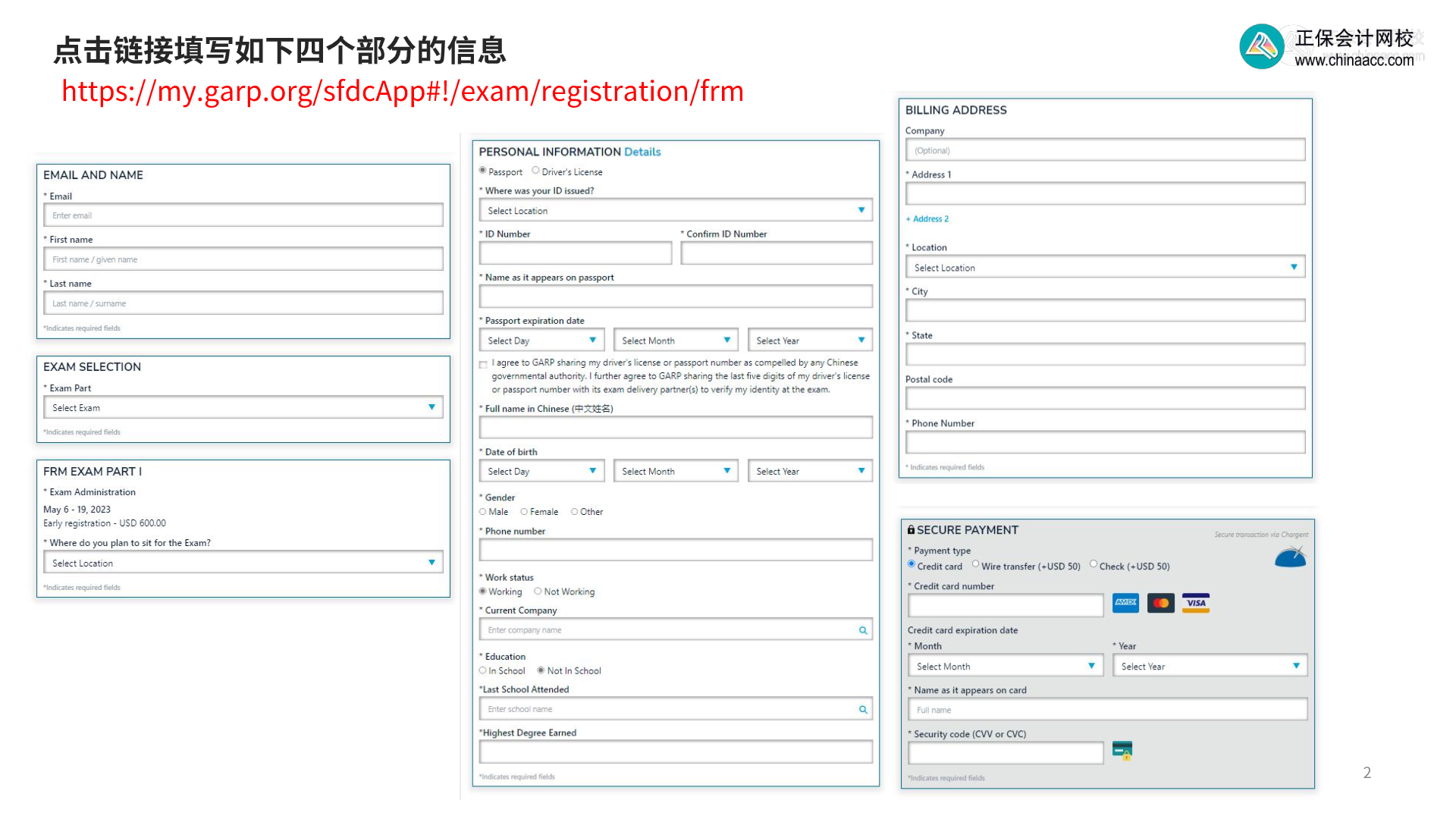Click the Details link beside Personal Information
This screenshot has height=819, width=1456.
click(642, 152)
